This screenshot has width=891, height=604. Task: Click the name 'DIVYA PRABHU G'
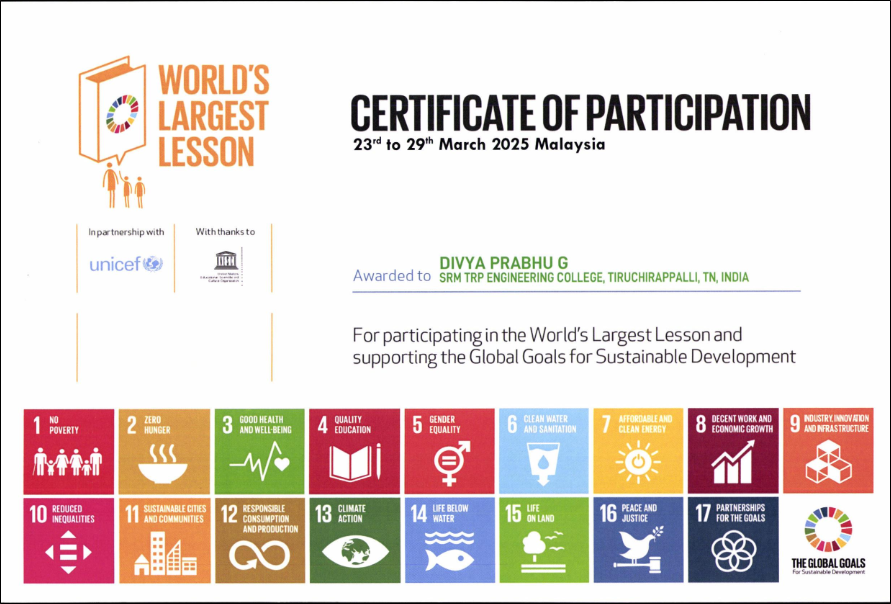(x=503, y=263)
